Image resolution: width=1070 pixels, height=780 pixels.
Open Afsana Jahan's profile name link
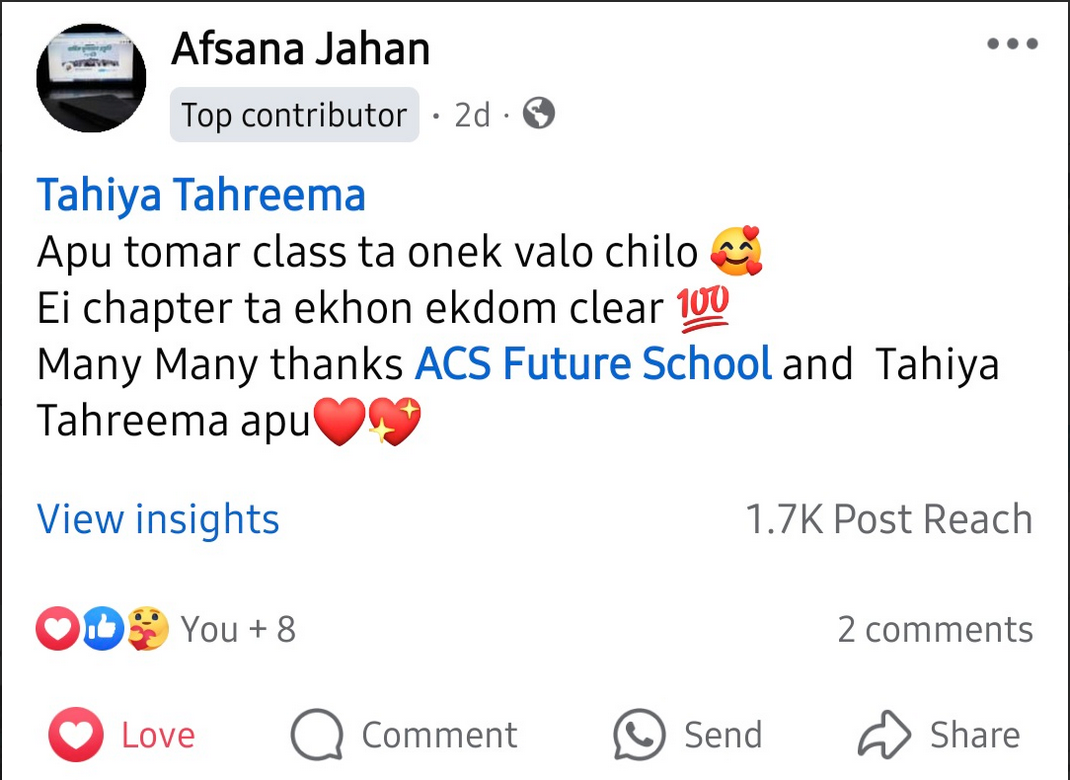pyautogui.click(x=300, y=48)
